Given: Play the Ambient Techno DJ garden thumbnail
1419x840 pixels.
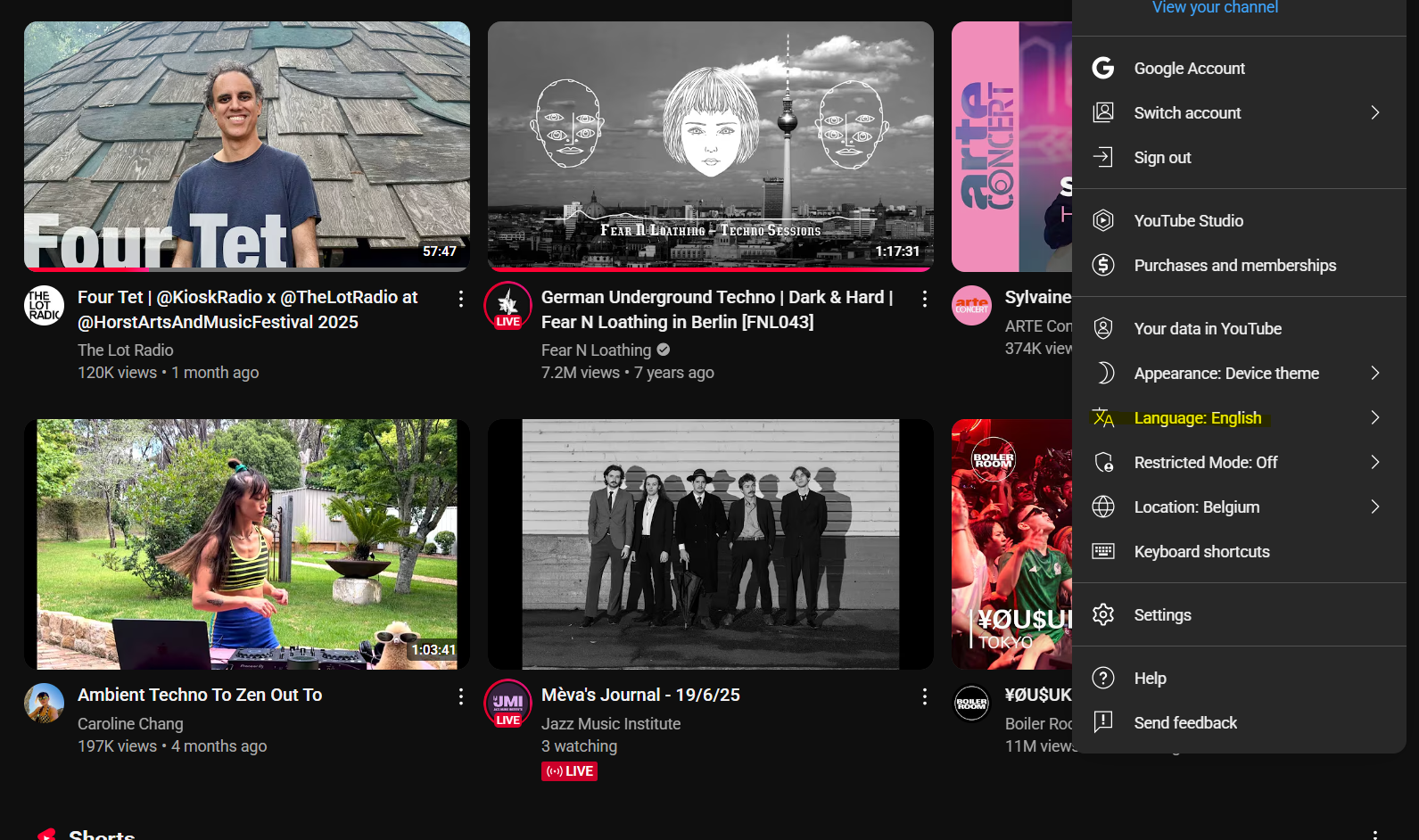Looking at the screenshot, I should tap(247, 544).
